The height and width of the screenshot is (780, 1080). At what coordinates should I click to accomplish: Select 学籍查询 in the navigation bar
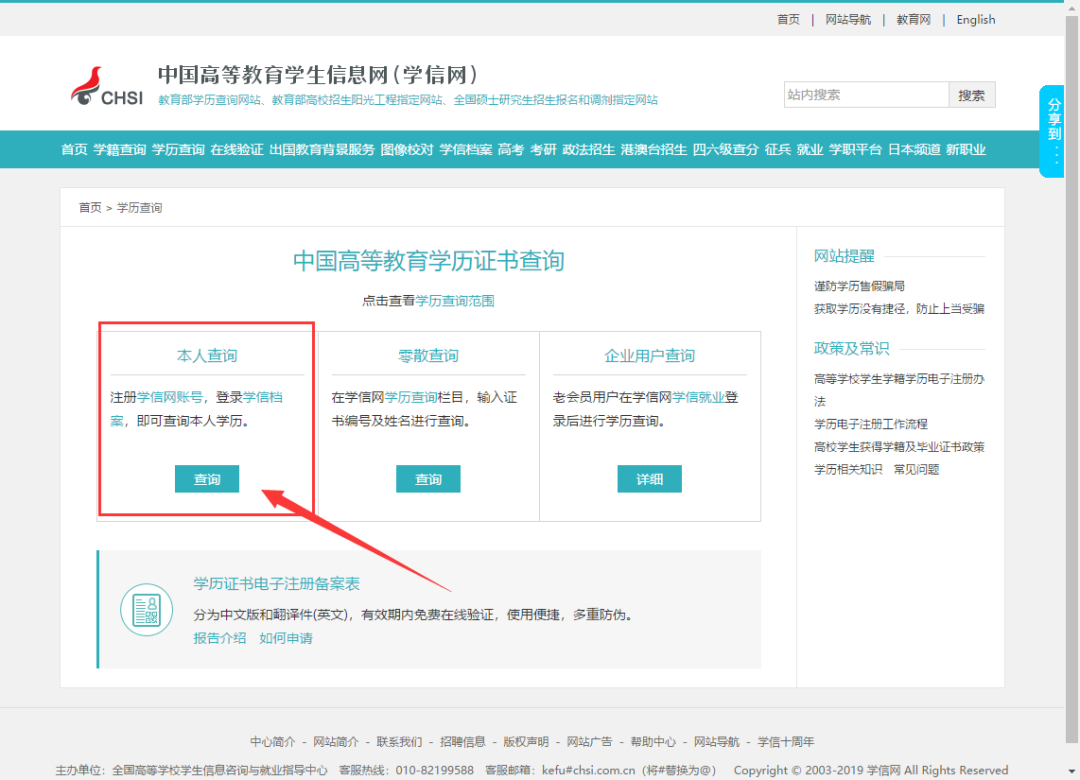pos(119,150)
